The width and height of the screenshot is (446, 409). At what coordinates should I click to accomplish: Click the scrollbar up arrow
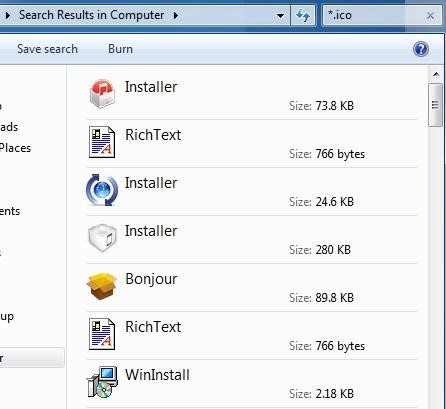pos(436,74)
